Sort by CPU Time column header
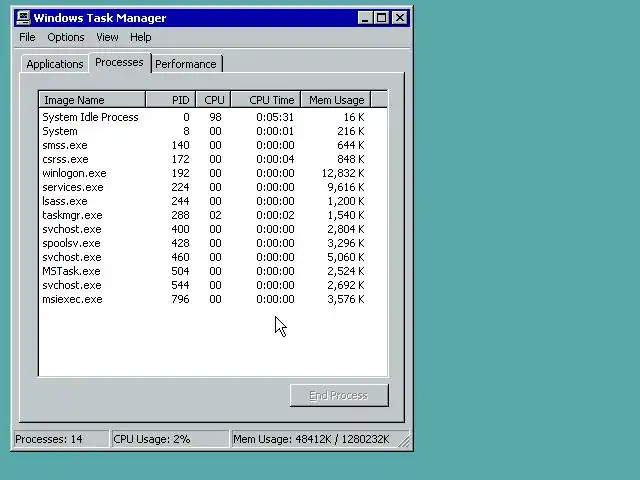 coord(266,100)
